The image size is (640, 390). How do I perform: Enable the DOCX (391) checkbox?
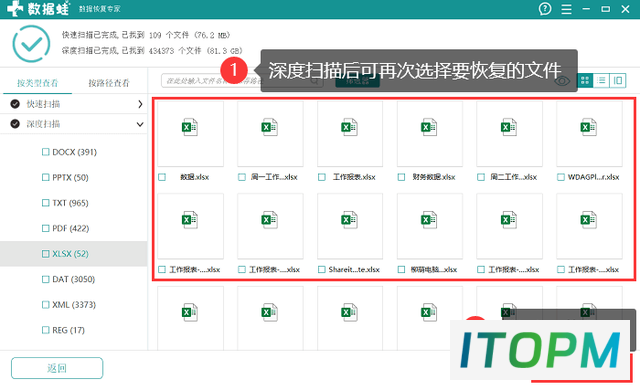46,152
